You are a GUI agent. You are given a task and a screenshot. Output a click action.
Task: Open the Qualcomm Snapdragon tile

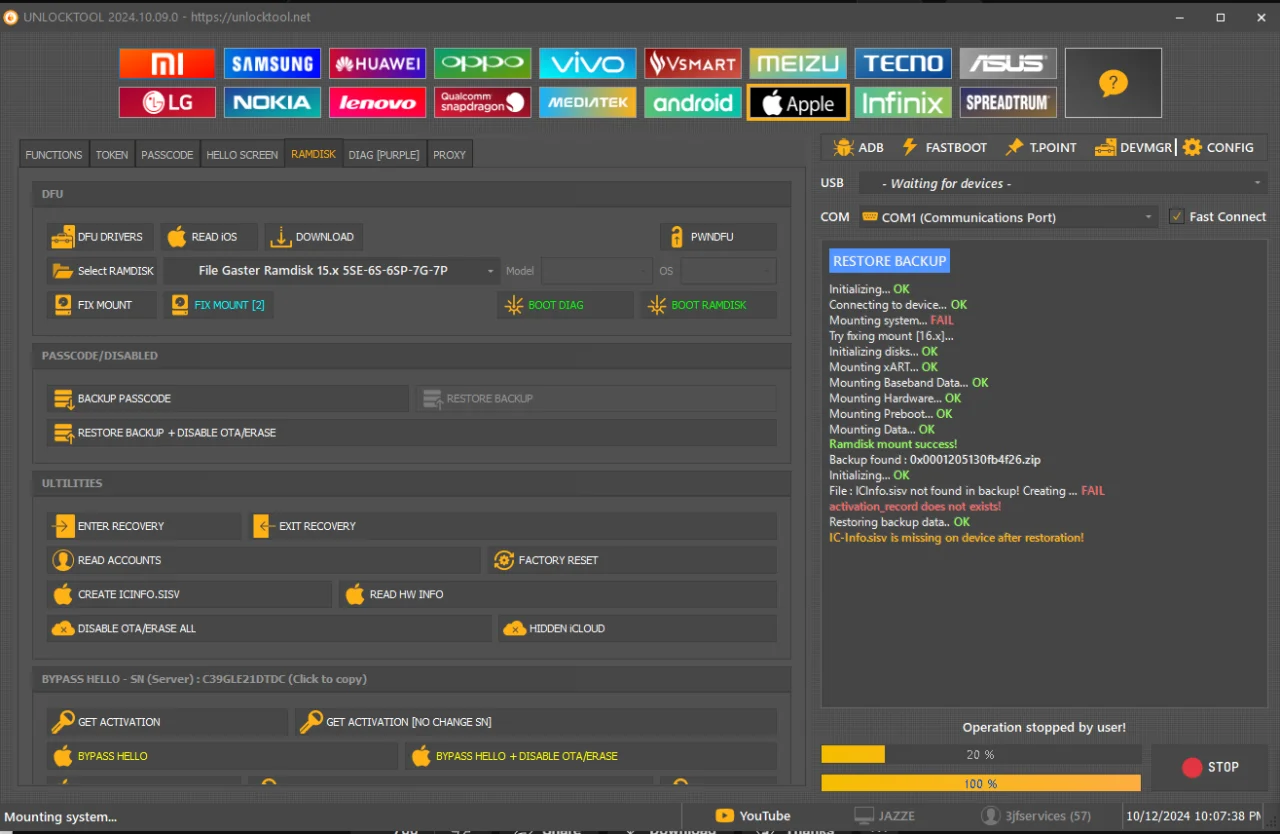[x=482, y=102]
